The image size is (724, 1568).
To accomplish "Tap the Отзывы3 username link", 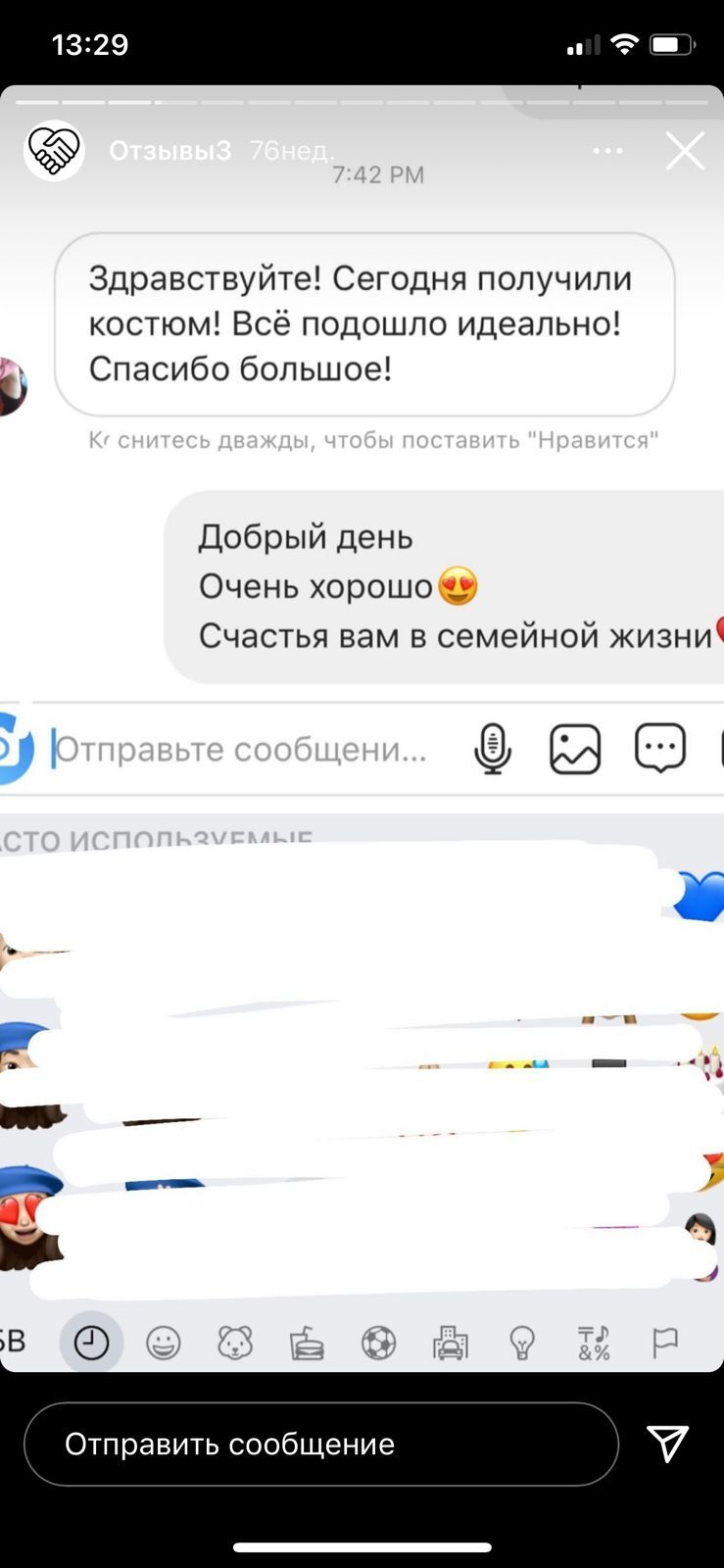I will click(170, 150).
